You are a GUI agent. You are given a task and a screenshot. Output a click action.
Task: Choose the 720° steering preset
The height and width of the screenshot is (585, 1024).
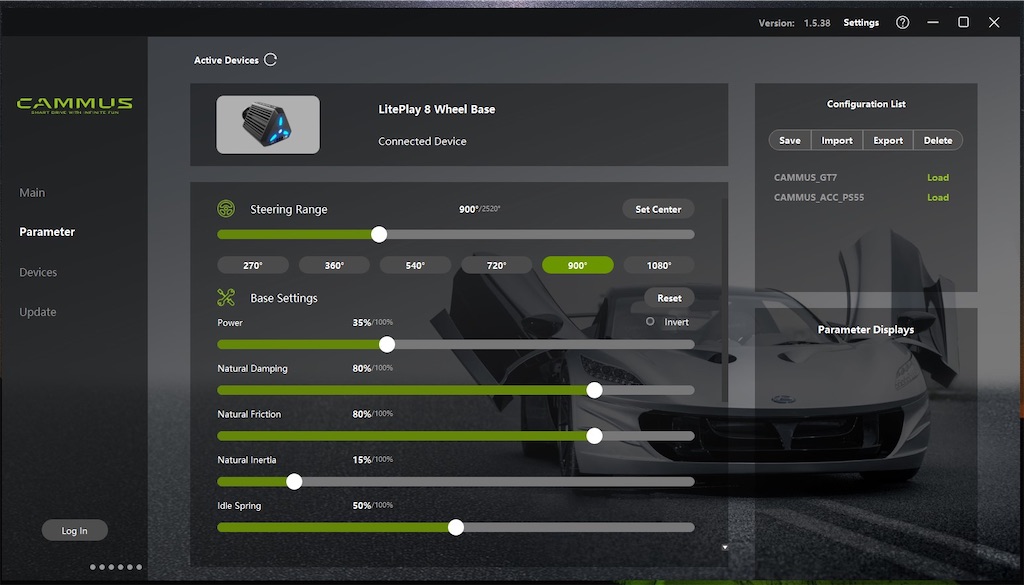tap(496, 265)
